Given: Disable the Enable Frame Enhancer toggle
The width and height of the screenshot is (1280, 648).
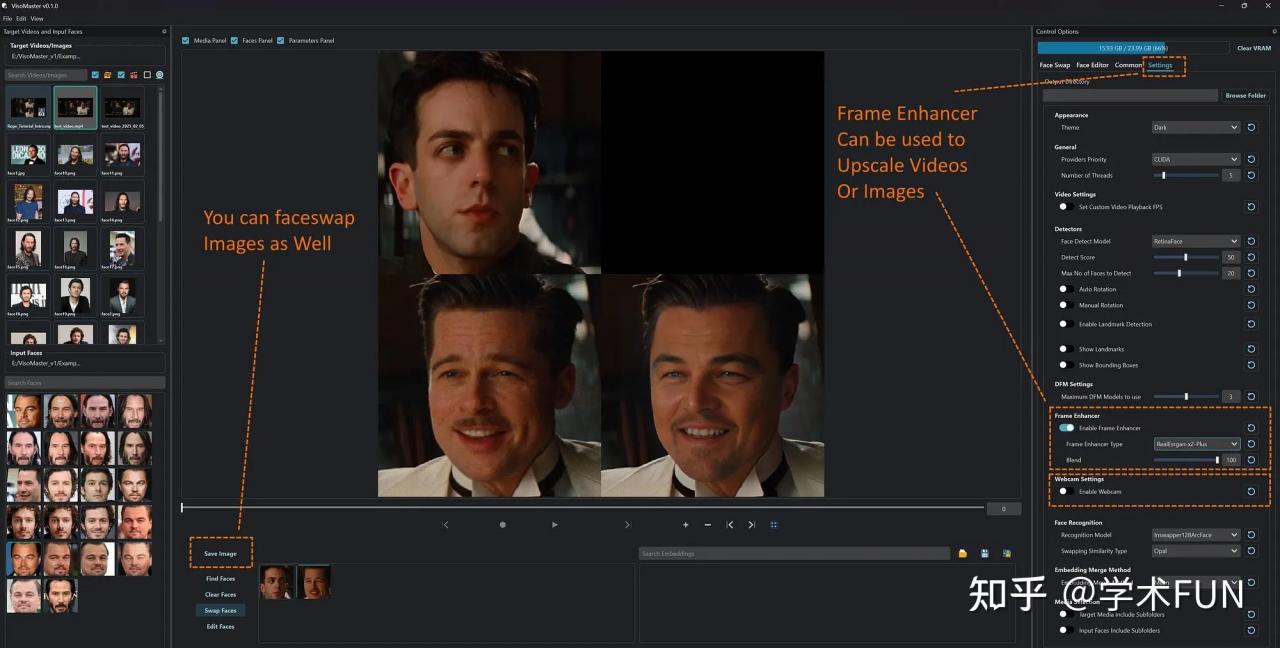Looking at the screenshot, I should pos(1067,428).
